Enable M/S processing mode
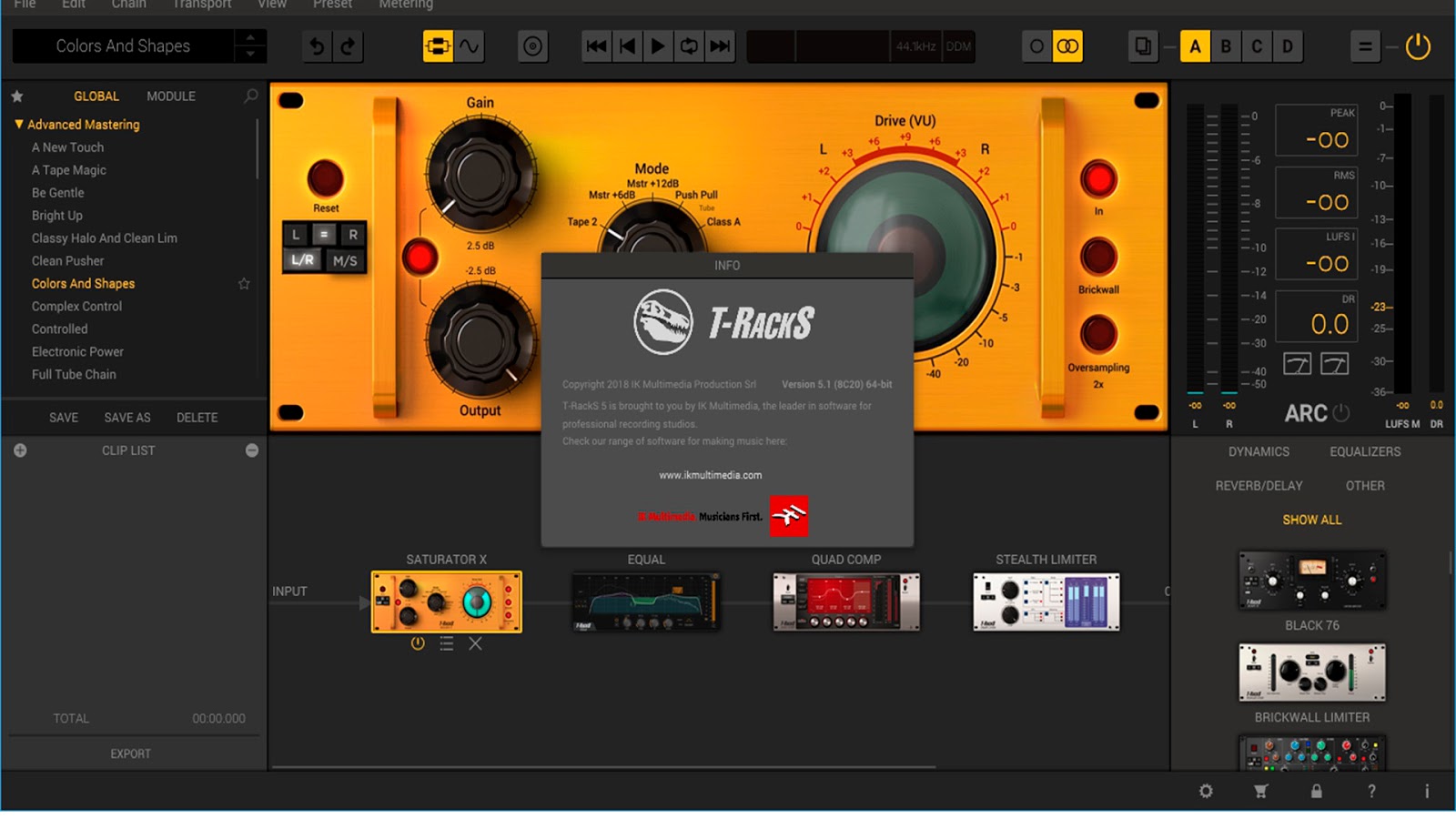1456x819 pixels. tap(345, 260)
